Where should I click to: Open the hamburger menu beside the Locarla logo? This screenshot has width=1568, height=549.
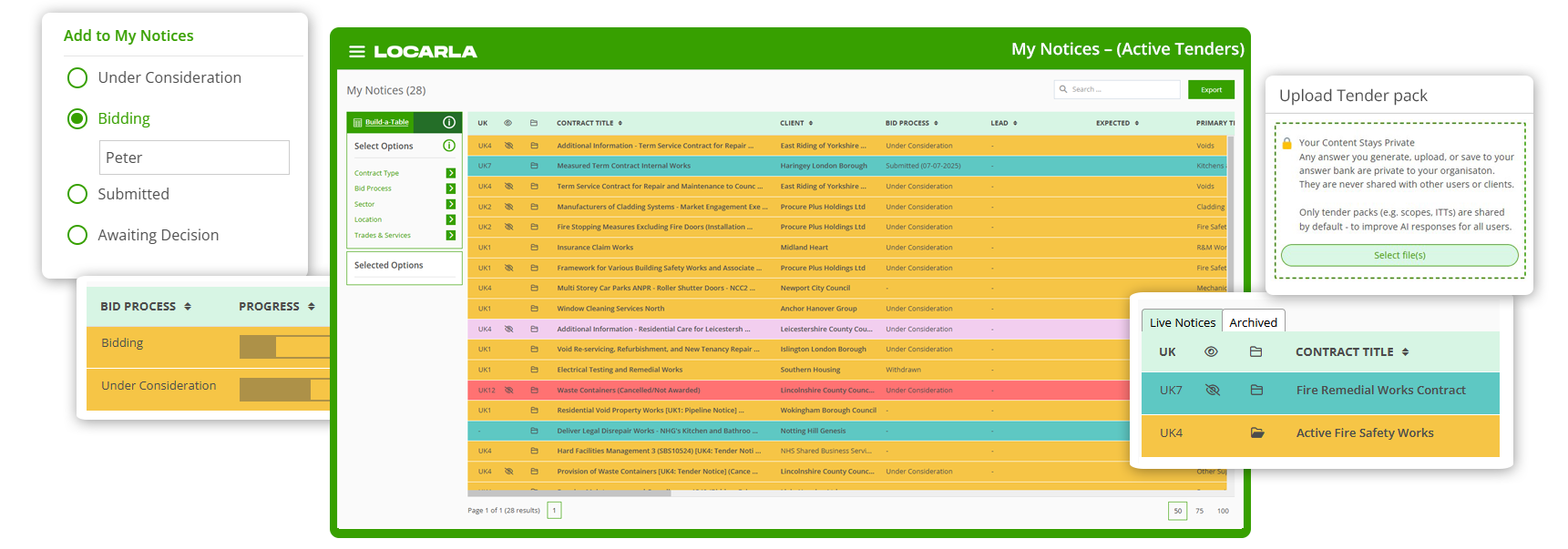tap(356, 52)
